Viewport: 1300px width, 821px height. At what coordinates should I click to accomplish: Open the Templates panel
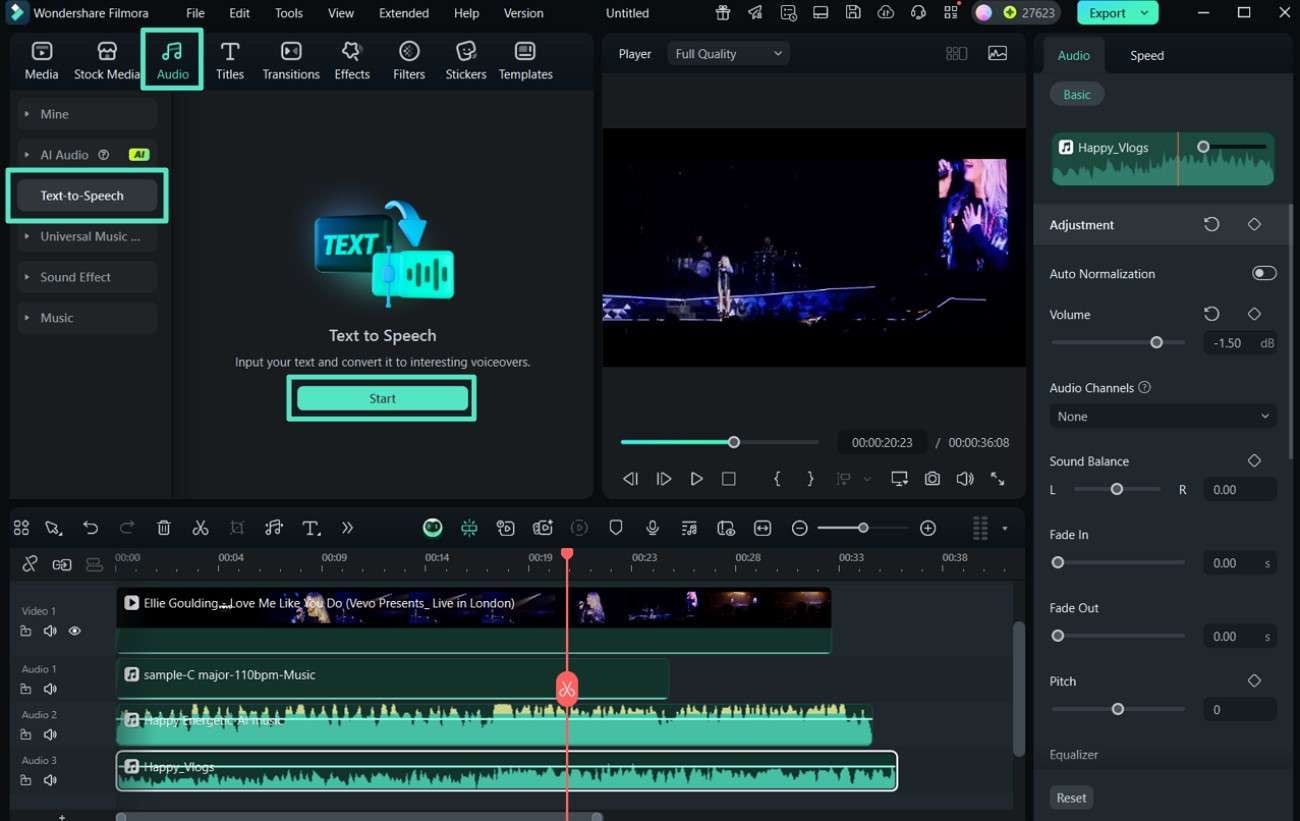pyautogui.click(x=526, y=60)
